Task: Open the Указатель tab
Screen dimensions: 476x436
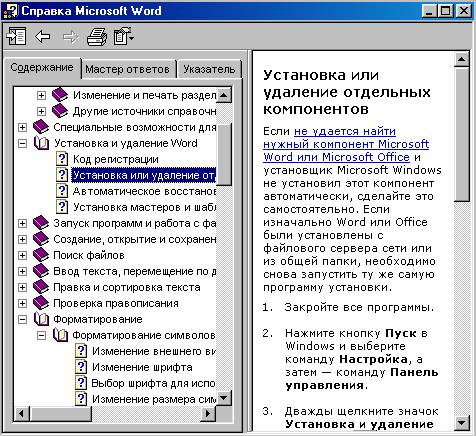Action: [x=209, y=69]
